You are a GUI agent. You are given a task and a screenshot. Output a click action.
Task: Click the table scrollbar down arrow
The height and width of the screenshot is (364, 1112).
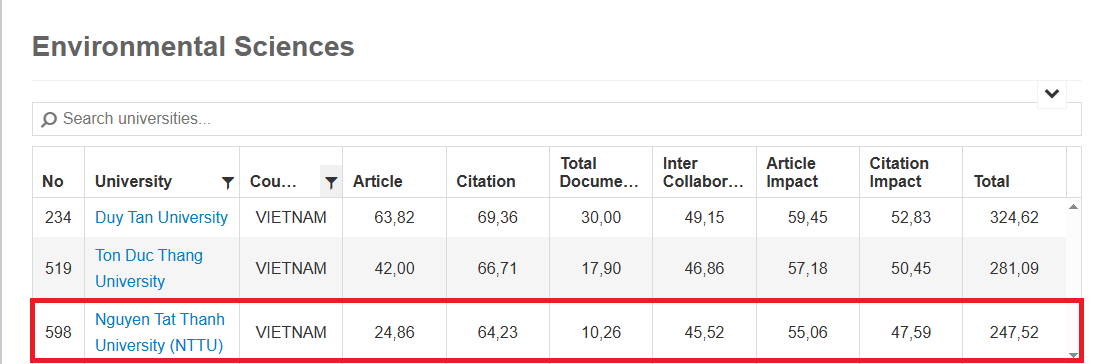click(x=1073, y=355)
